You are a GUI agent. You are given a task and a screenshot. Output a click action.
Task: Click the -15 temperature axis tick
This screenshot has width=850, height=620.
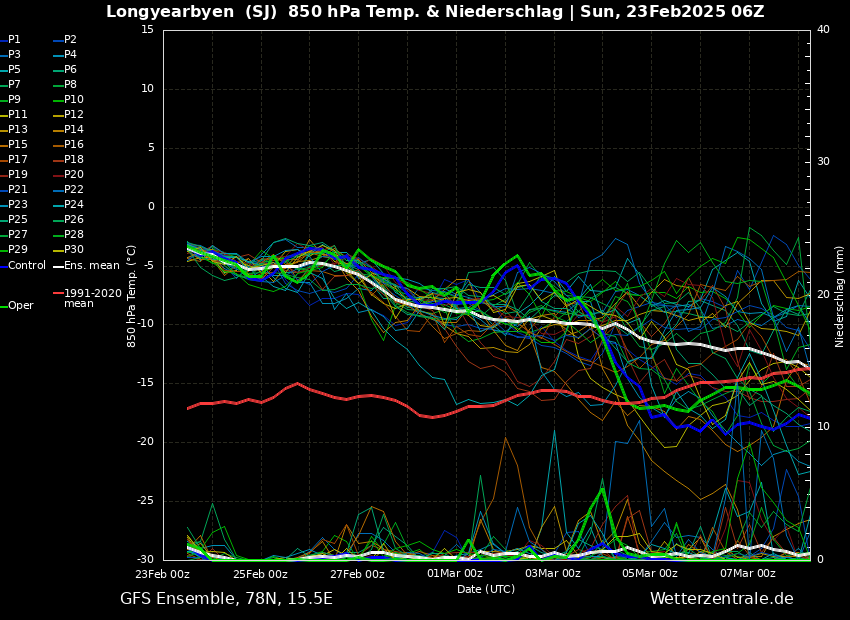(145, 383)
